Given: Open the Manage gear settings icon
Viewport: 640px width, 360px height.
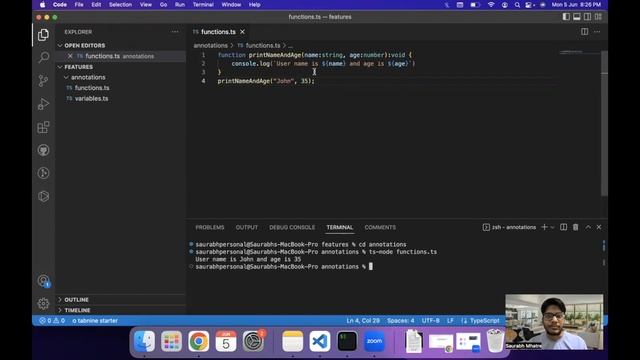Looking at the screenshot, I should (43, 303).
